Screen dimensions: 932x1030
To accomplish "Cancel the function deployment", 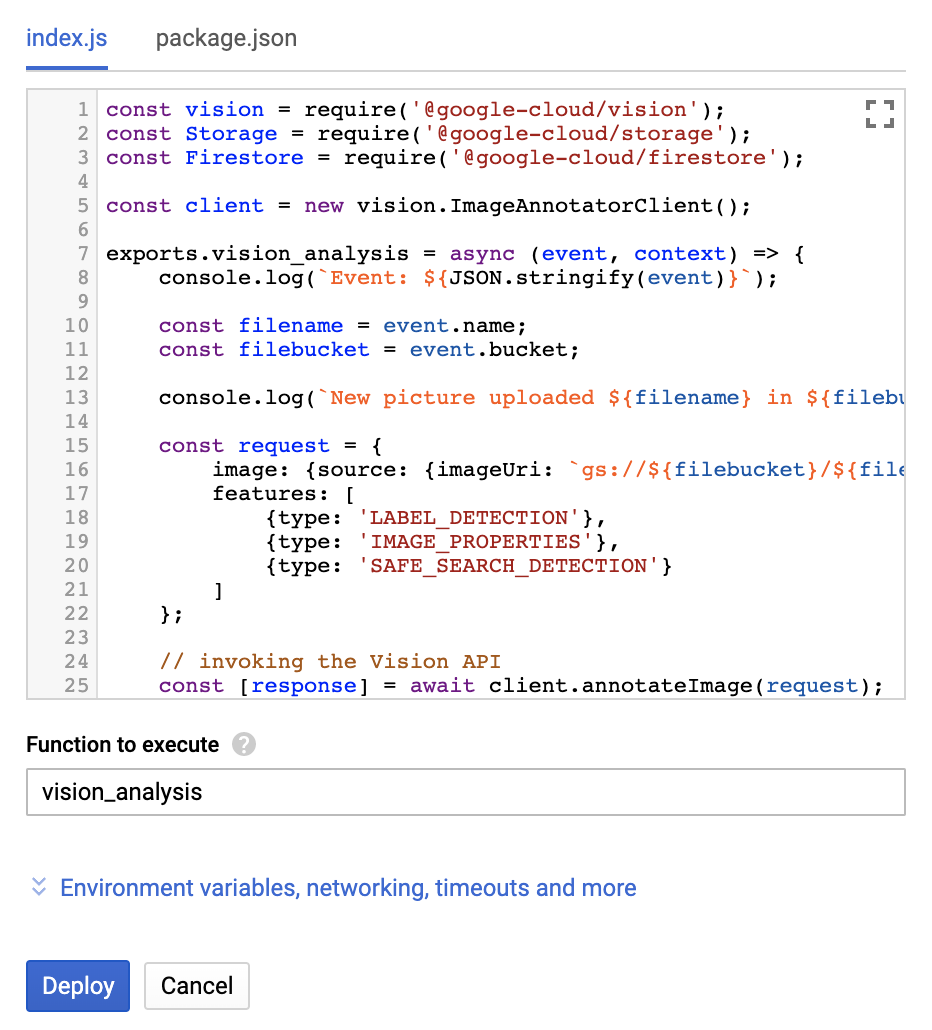I will [196, 986].
